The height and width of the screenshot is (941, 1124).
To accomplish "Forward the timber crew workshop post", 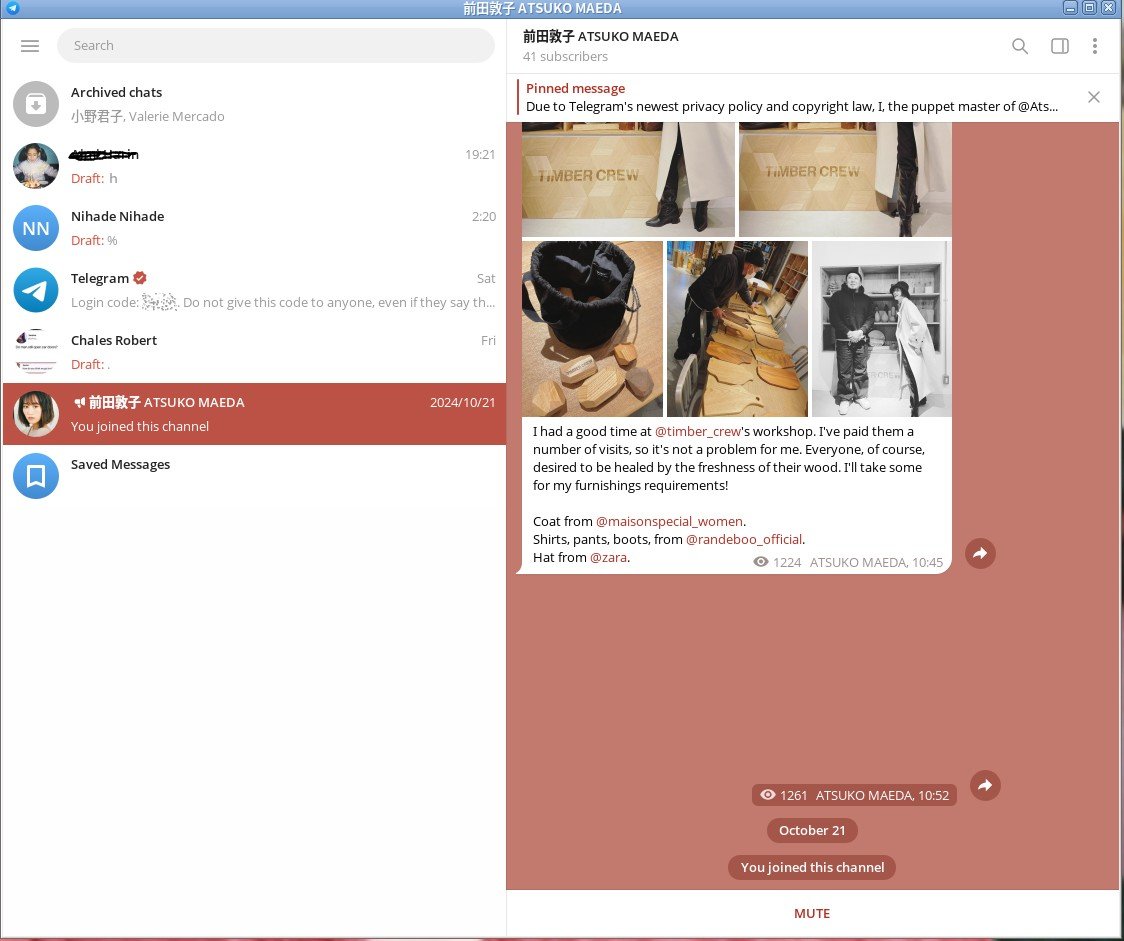I will tap(980, 553).
